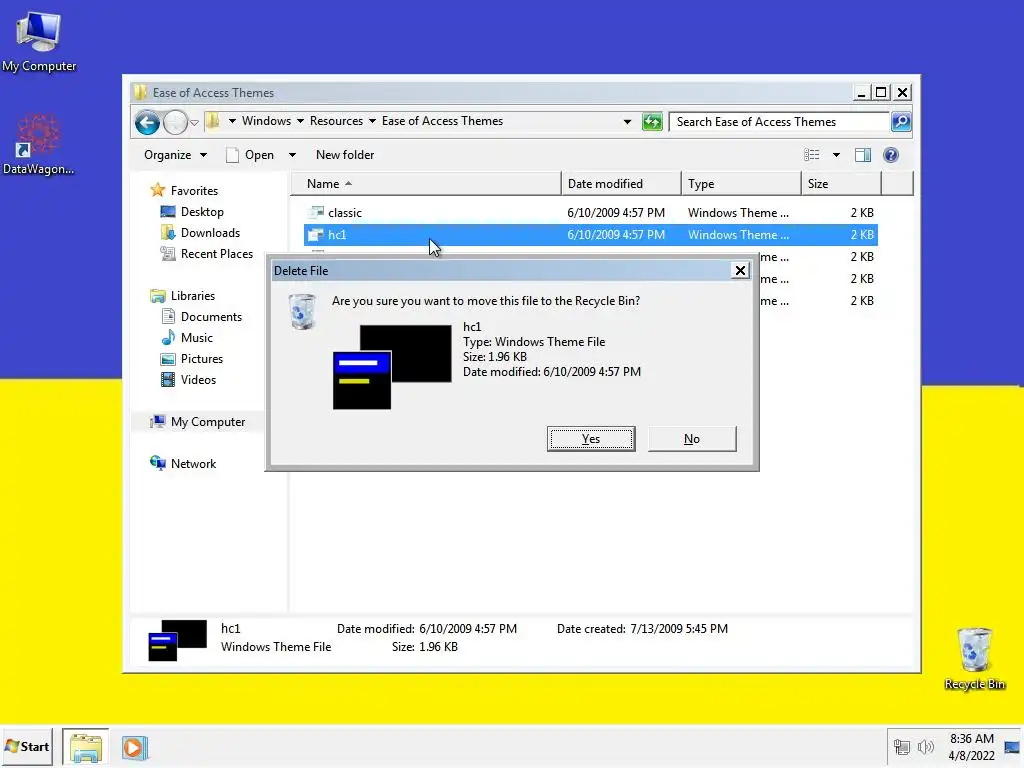This screenshot has width=1024, height=768.
Task: Minimize the Ease of Access Themes window
Action: [x=861, y=93]
